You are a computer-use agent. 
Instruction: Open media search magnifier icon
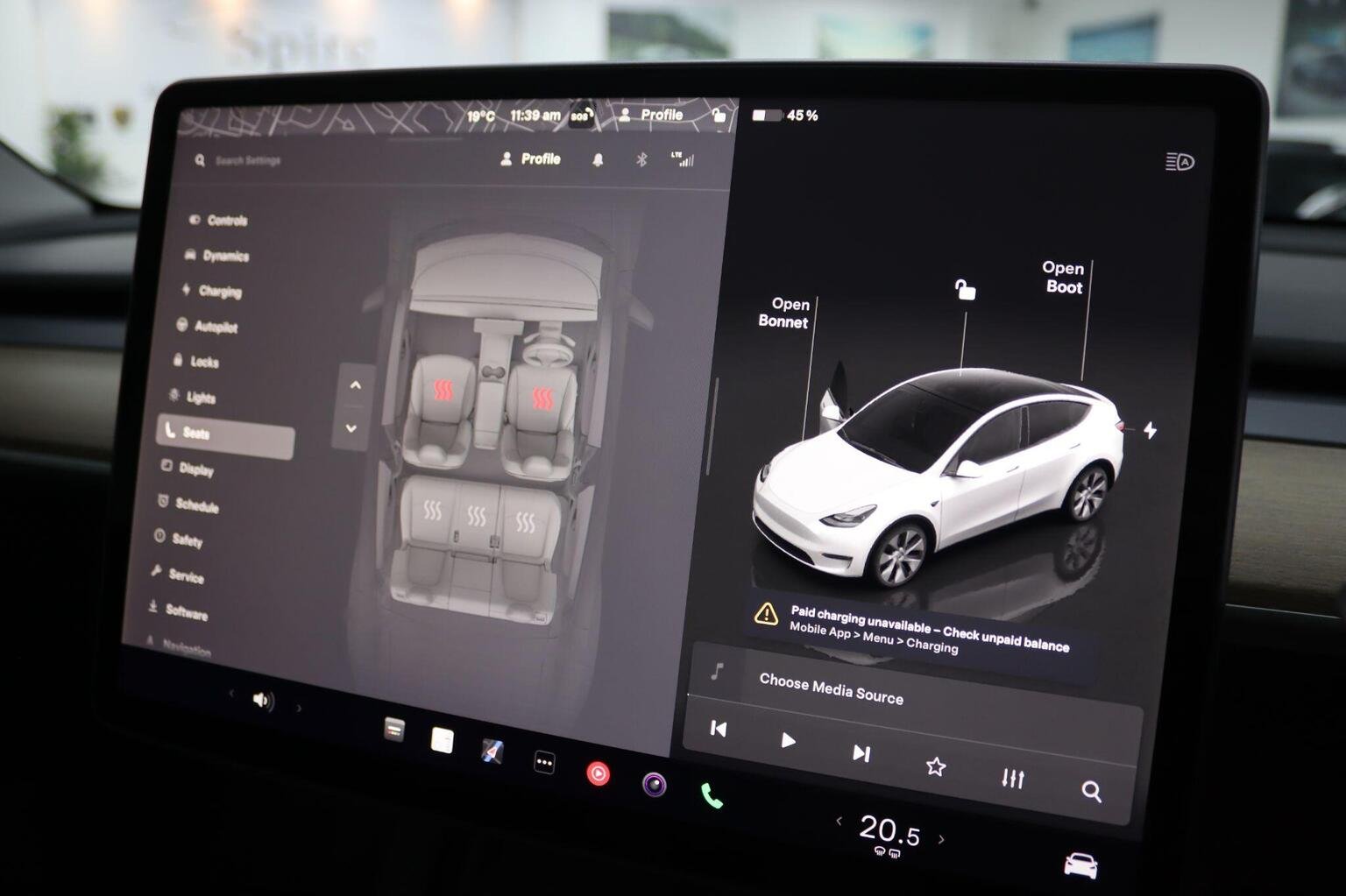pyautogui.click(x=1091, y=792)
